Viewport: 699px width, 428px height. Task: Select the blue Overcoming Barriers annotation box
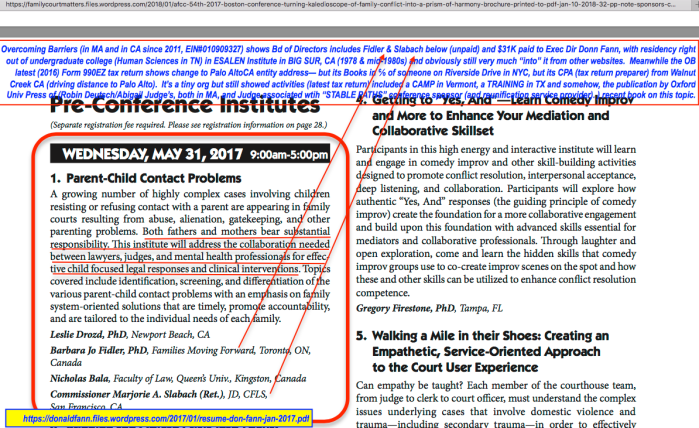point(349,69)
